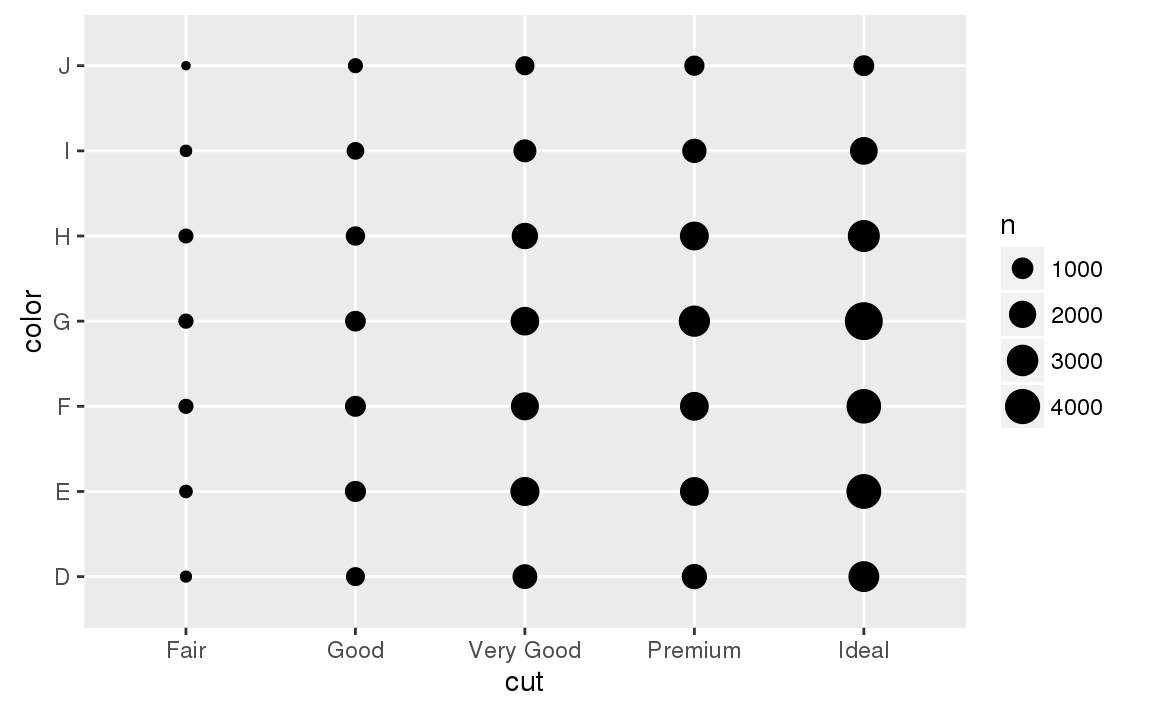Viewport: 1152px width, 711px height.
Task: Click the "Very Good" x-axis label
Action: (x=525, y=651)
